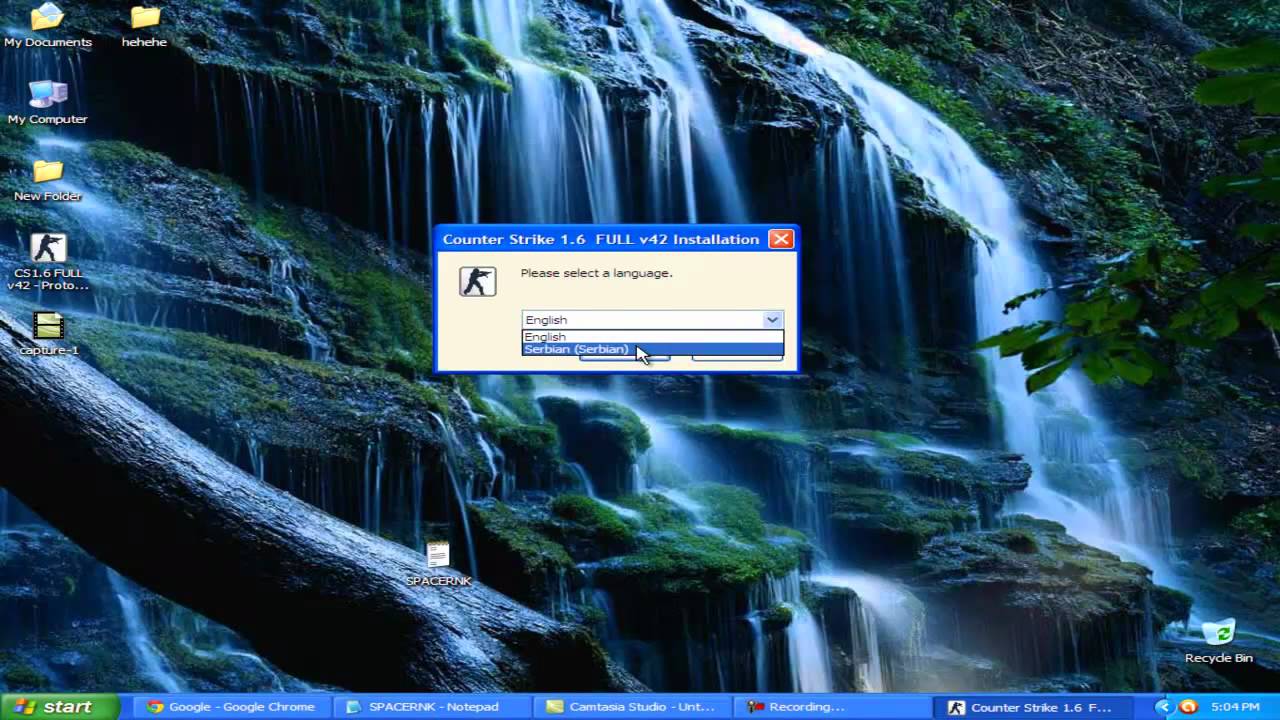The width and height of the screenshot is (1280, 720).
Task: Switch to Camtasia Studio in the taskbar
Action: point(631,706)
